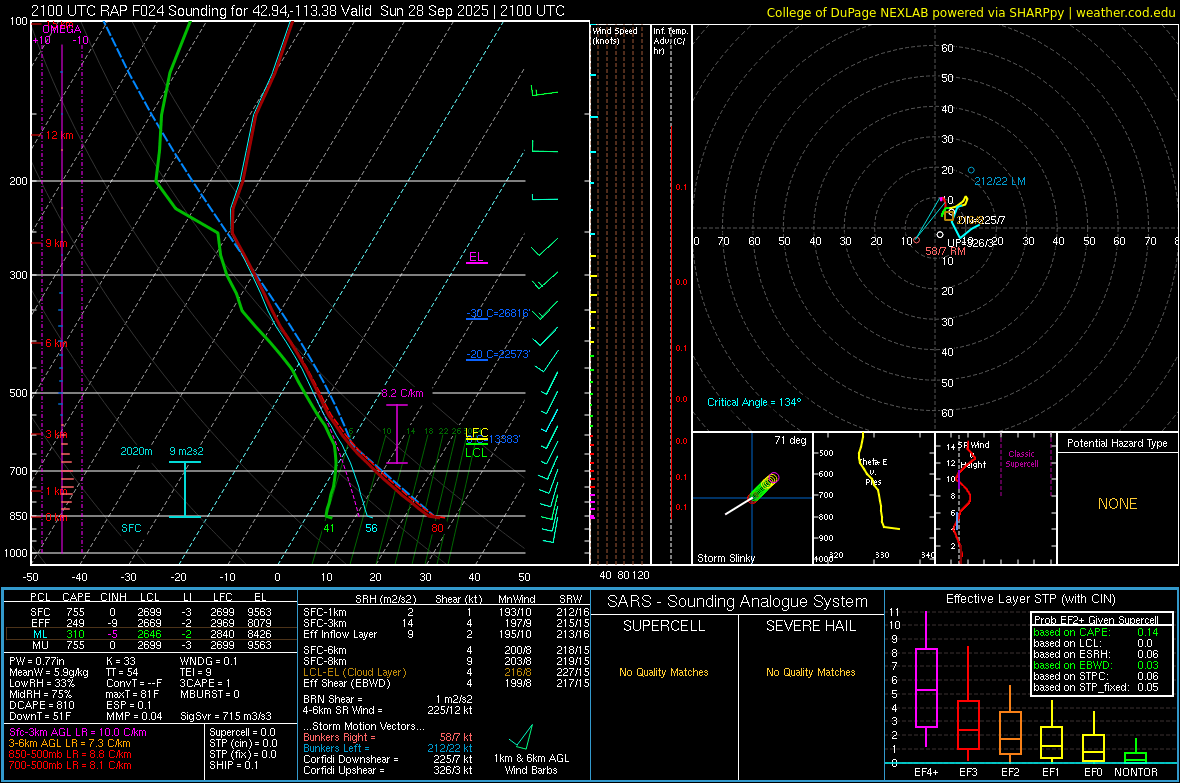Click the Inf. Temp. Adv. panel header
The image size is (1180, 783).
point(671,41)
